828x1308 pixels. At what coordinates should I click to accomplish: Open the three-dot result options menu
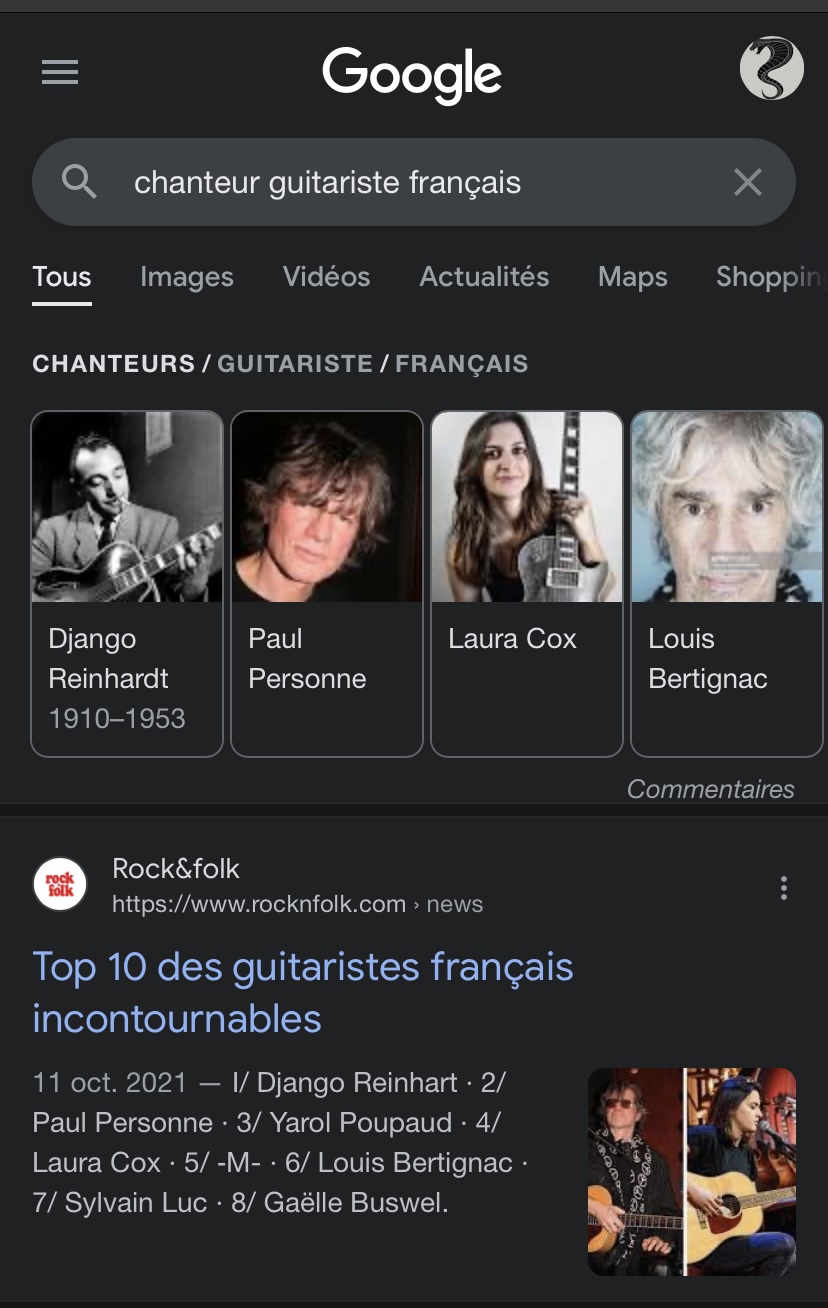783,887
